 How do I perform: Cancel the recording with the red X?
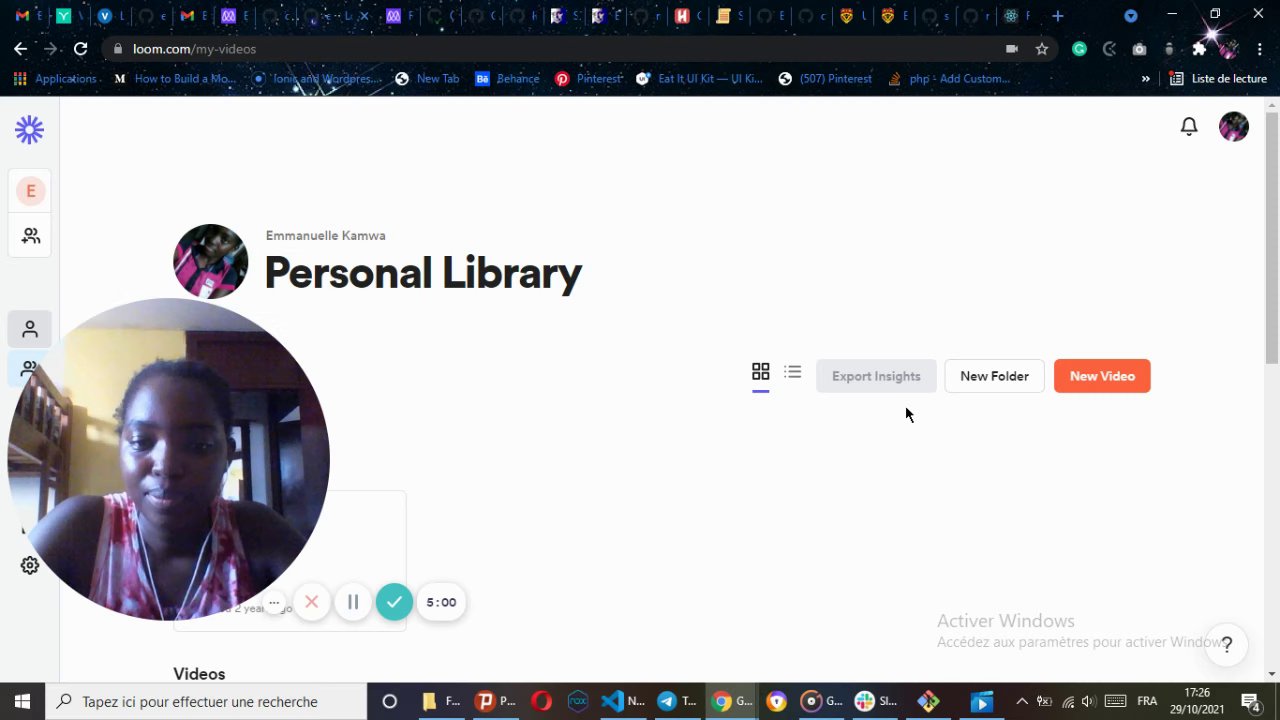click(312, 602)
